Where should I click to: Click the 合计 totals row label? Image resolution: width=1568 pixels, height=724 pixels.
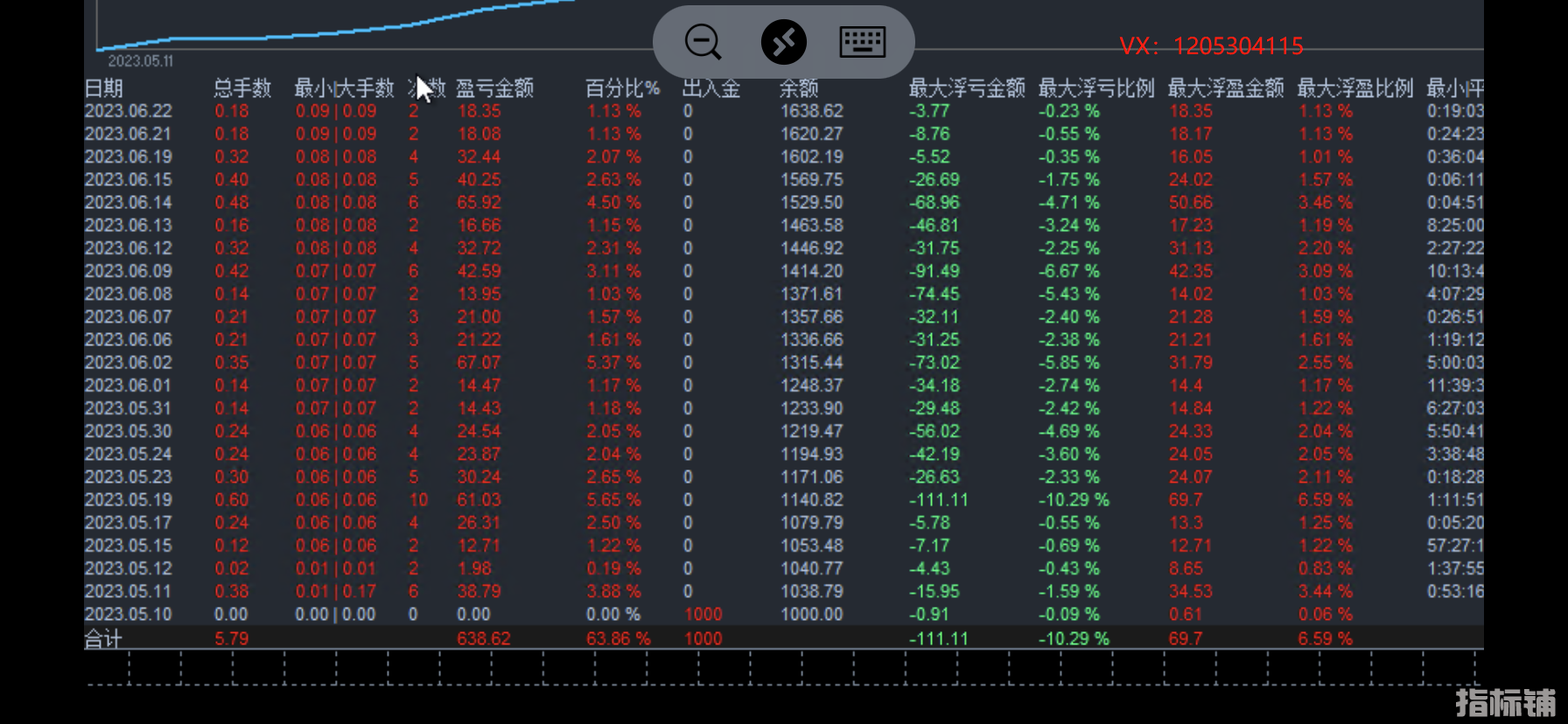pos(102,639)
